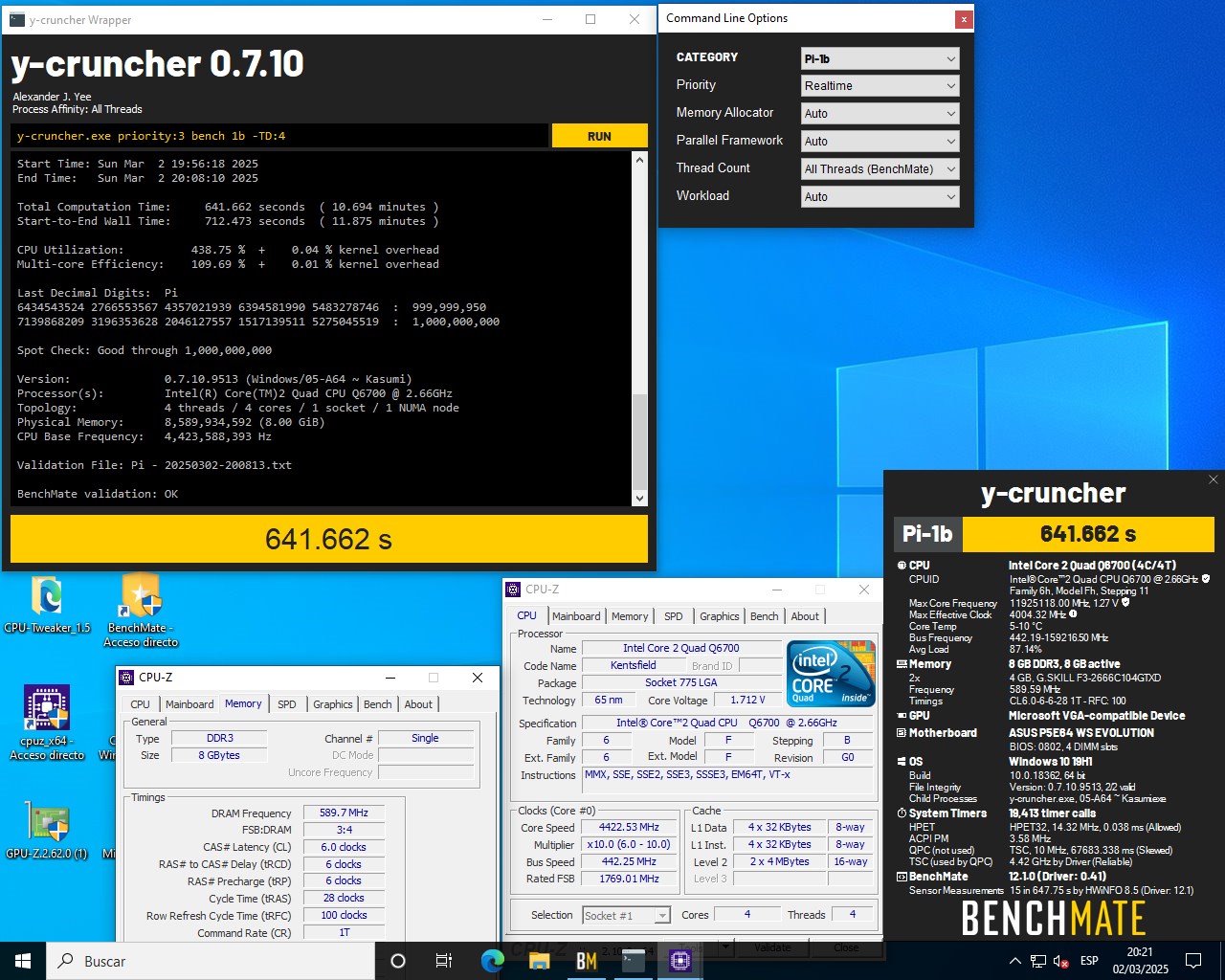Open File Explorer from the taskbar
This screenshot has height=980, width=1225.
coord(540,961)
